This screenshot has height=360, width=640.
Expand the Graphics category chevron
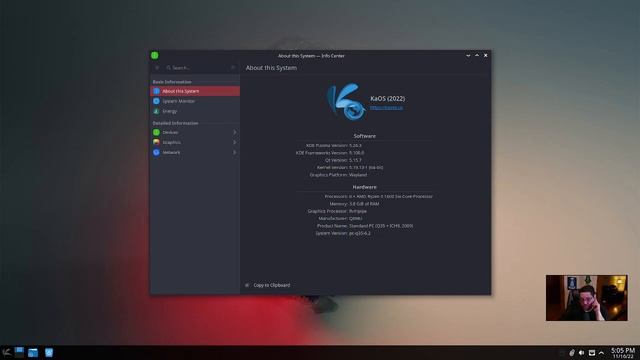[x=235, y=142]
